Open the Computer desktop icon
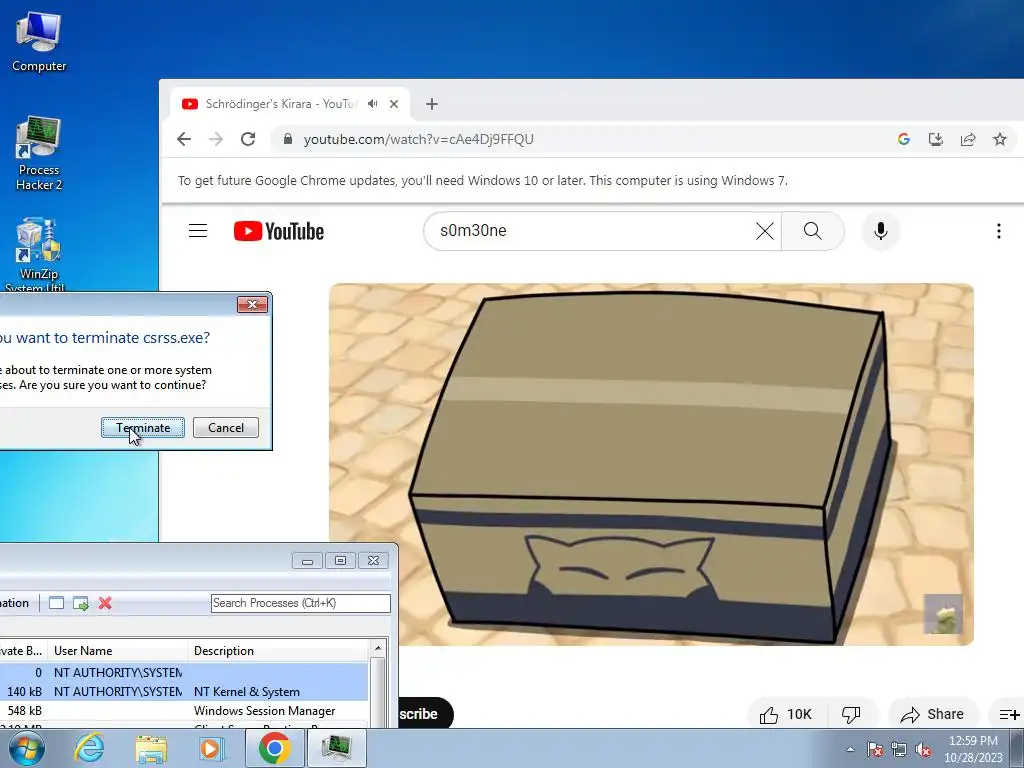 point(39,42)
